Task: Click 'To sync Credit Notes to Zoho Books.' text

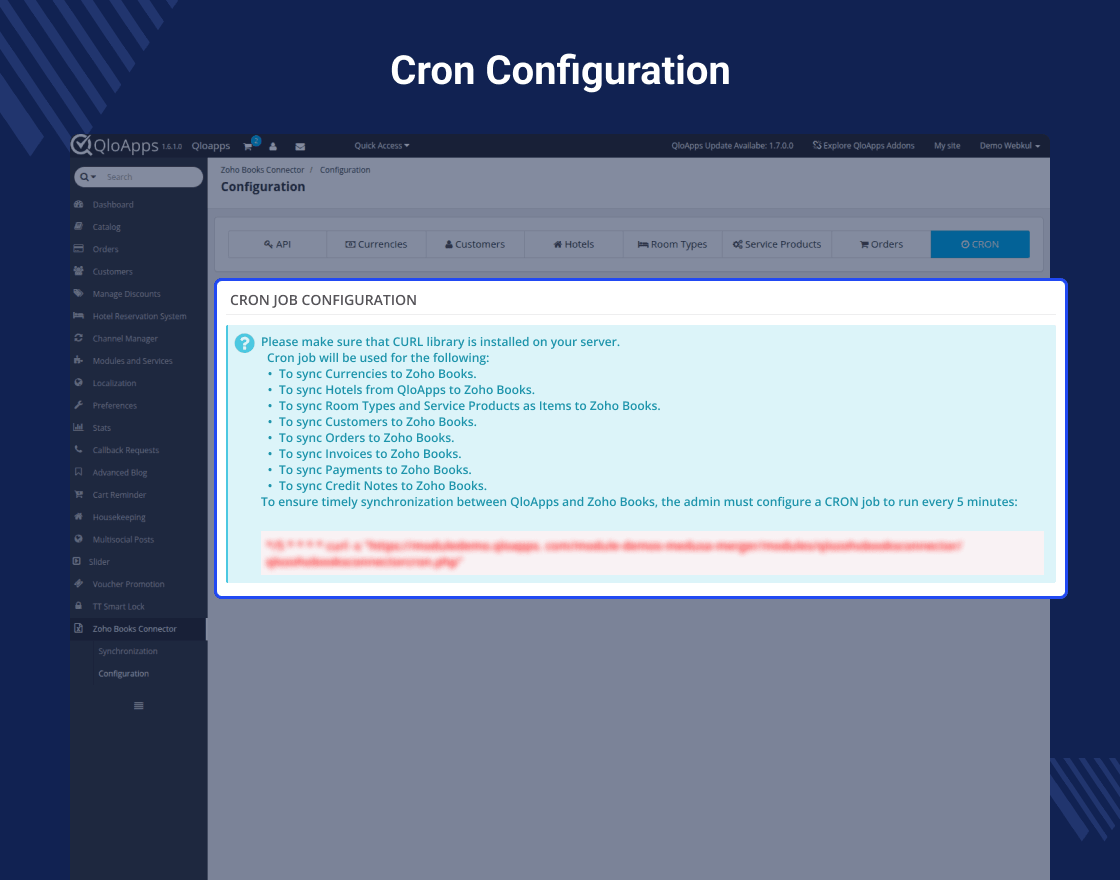Action: [x=383, y=486]
